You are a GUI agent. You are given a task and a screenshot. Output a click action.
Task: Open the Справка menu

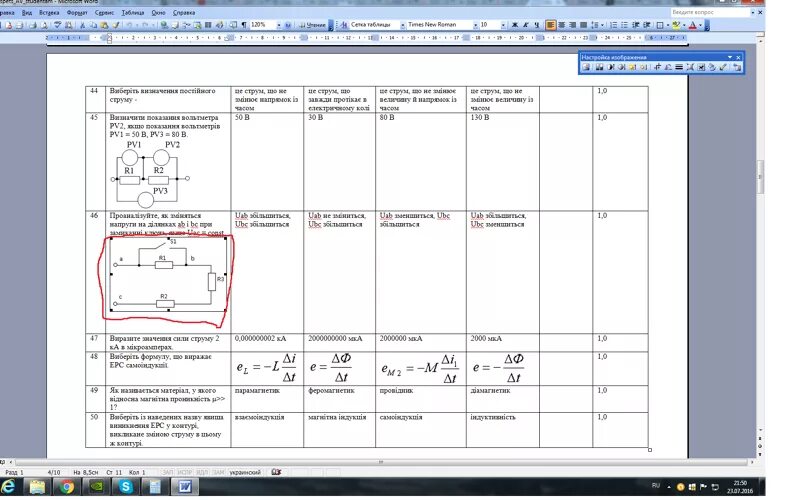(x=184, y=12)
